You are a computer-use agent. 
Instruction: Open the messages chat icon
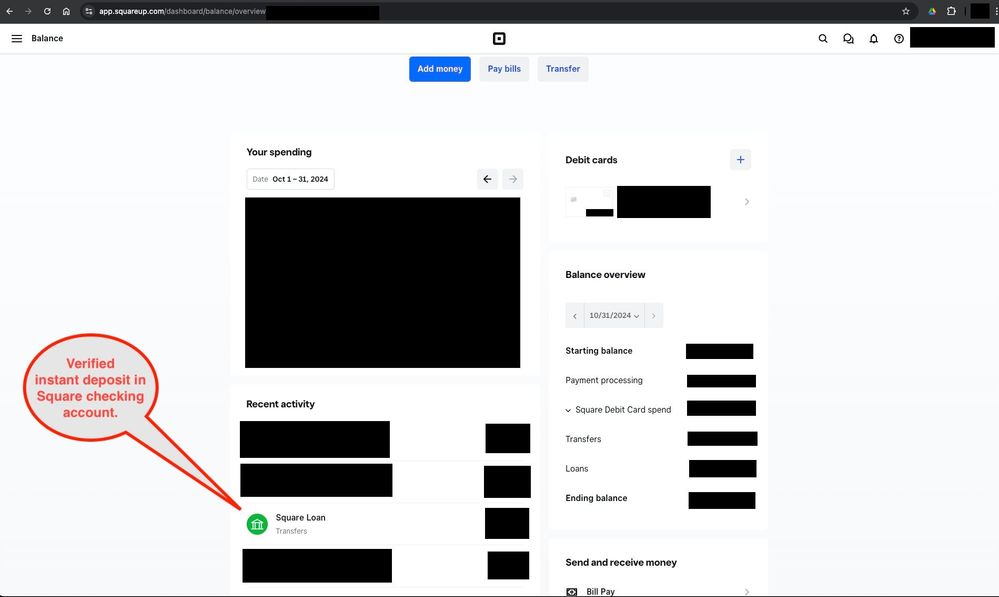(848, 39)
